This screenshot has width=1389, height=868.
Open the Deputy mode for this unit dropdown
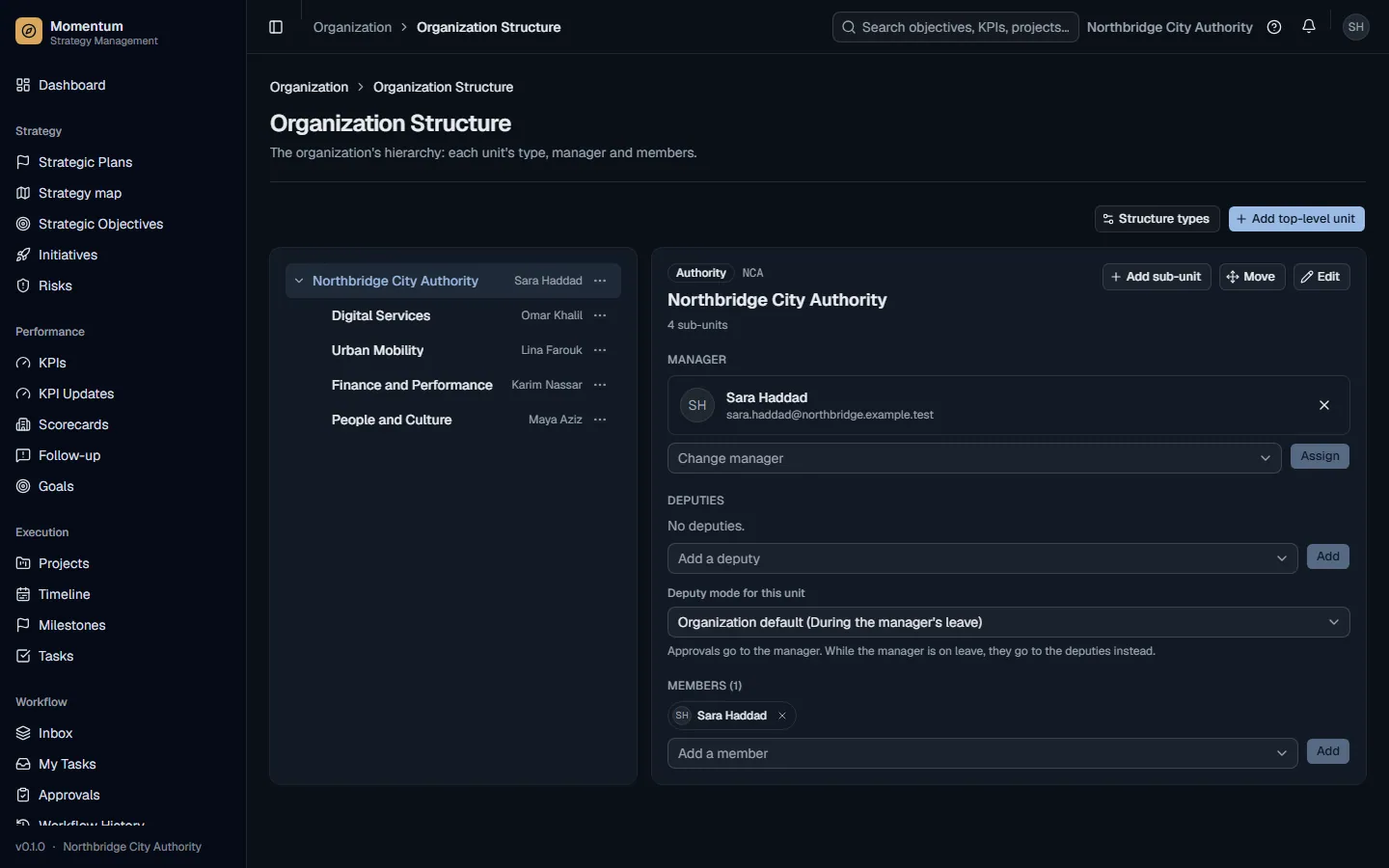(x=1008, y=622)
